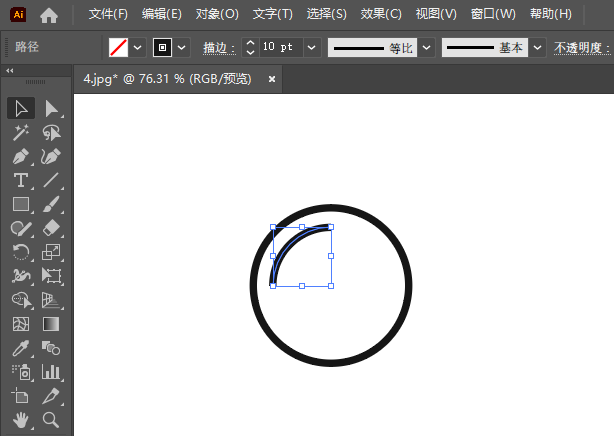The height and width of the screenshot is (436, 614).
Task: Pick the Mesh tool
Action: 21,324
